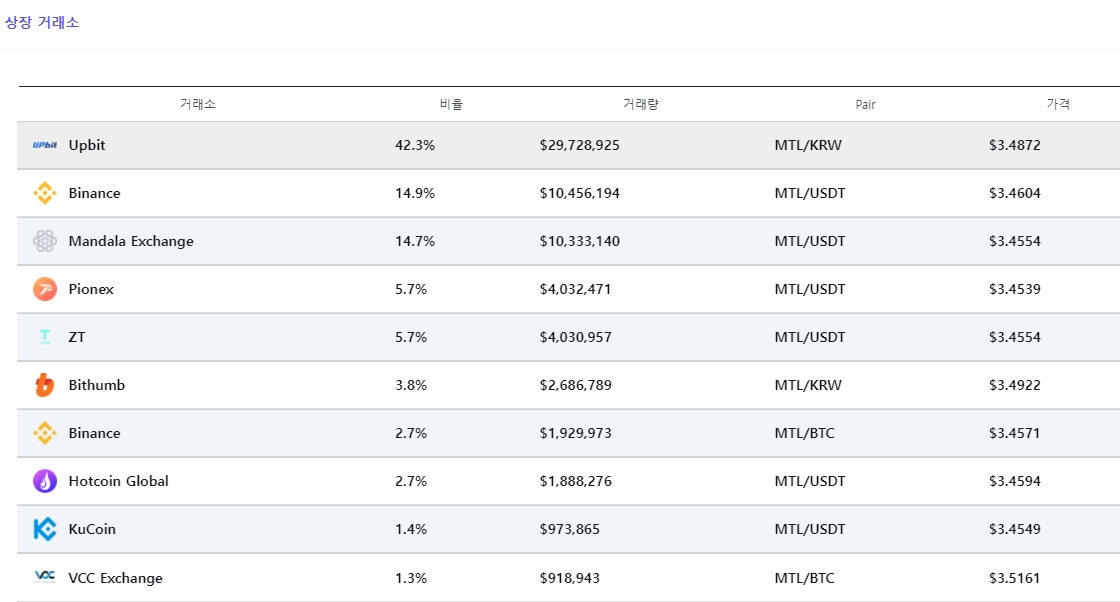Click the KuCoin logo icon
The image size is (1120, 602).
(45, 528)
